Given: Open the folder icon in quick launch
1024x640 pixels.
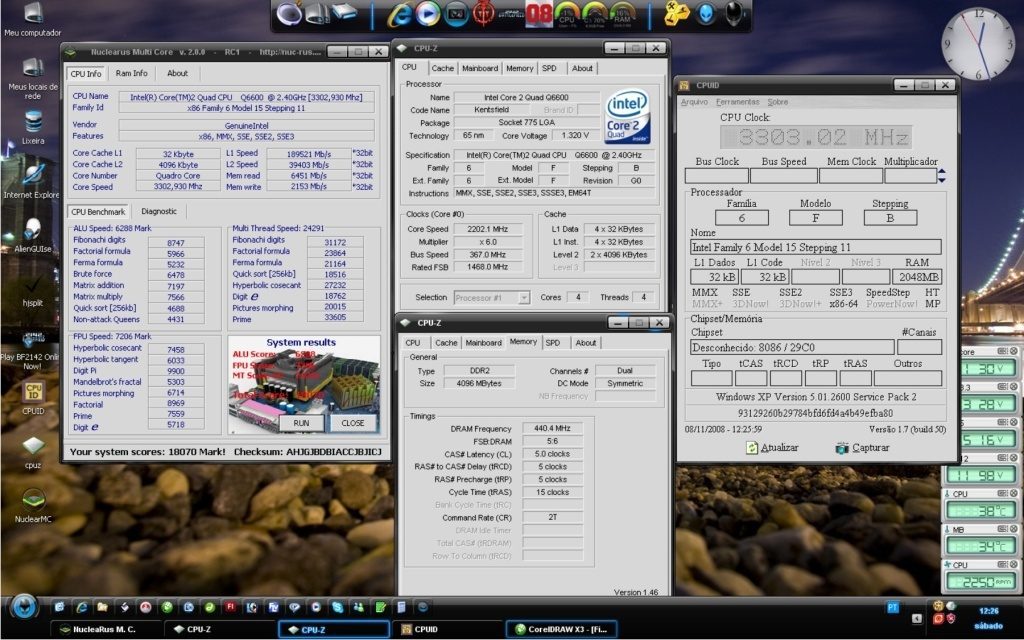Looking at the screenshot, I should pos(103,607).
